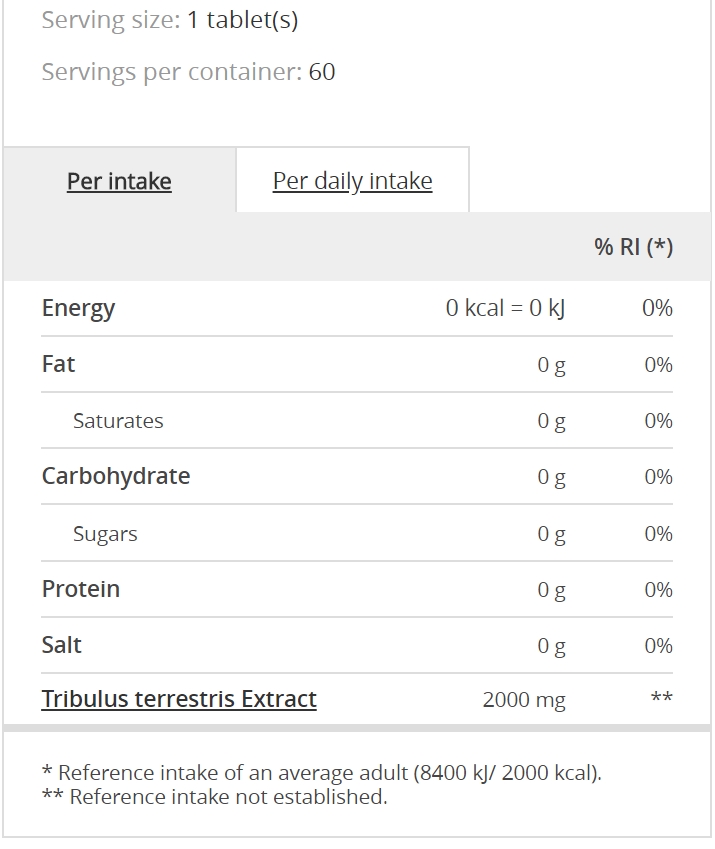Open the Tribulus terrestris Extract link
The height and width of the screenshot is (849, 715).
click(x=179, y=699)
